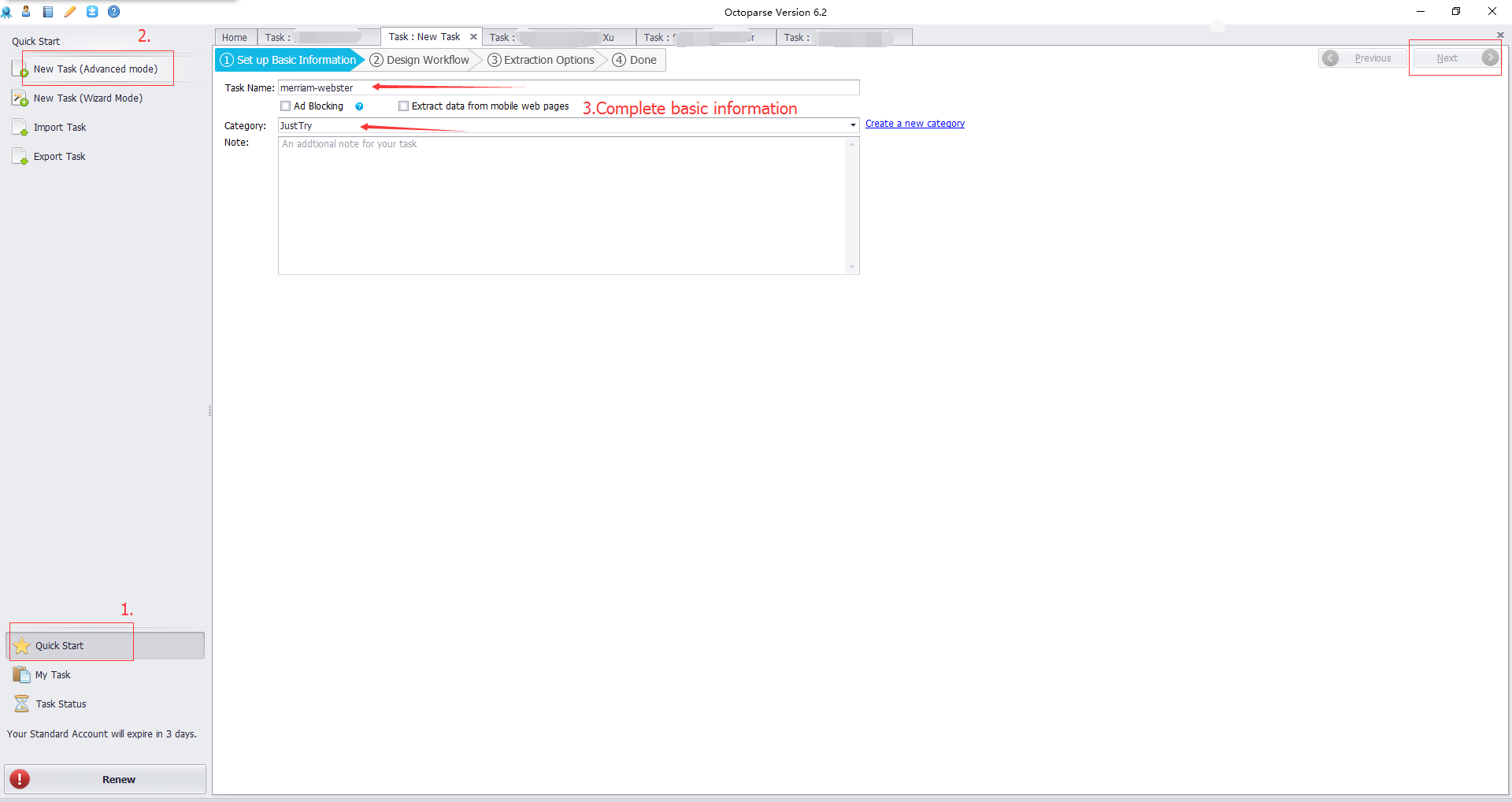The height and width of the screenshot is (802, 1512).
Task: Click the Quick Start star icon
Action: [22, 646]
